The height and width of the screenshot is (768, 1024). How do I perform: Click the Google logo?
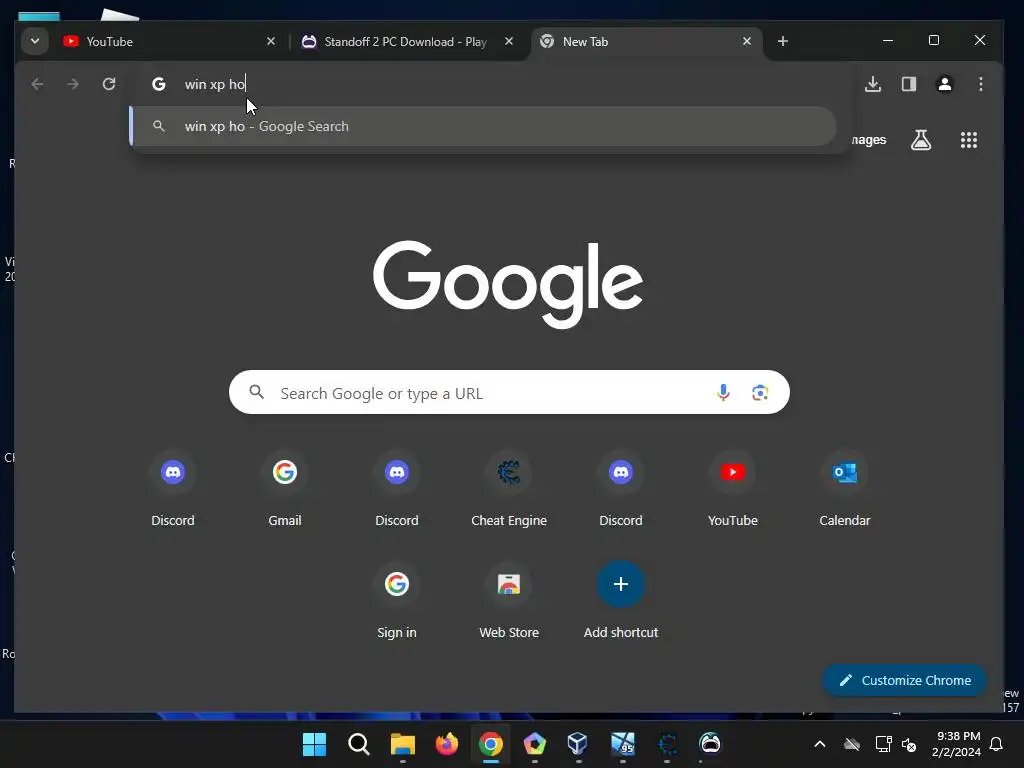508,284
